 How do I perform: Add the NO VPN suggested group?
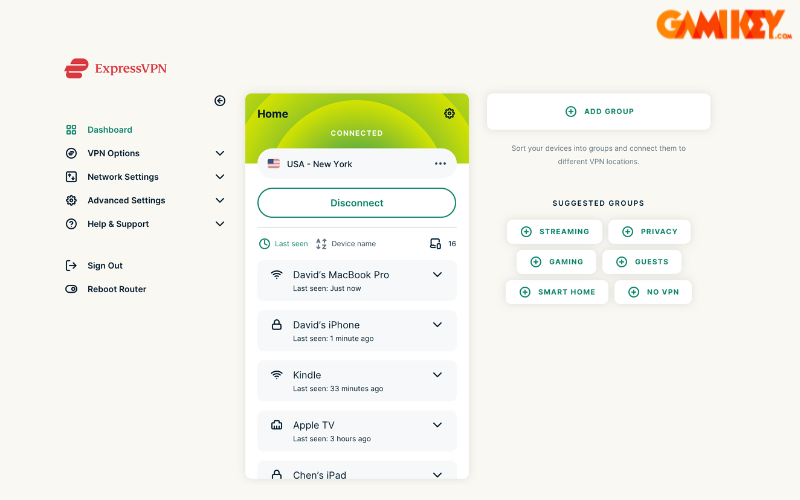pos(653,292)
